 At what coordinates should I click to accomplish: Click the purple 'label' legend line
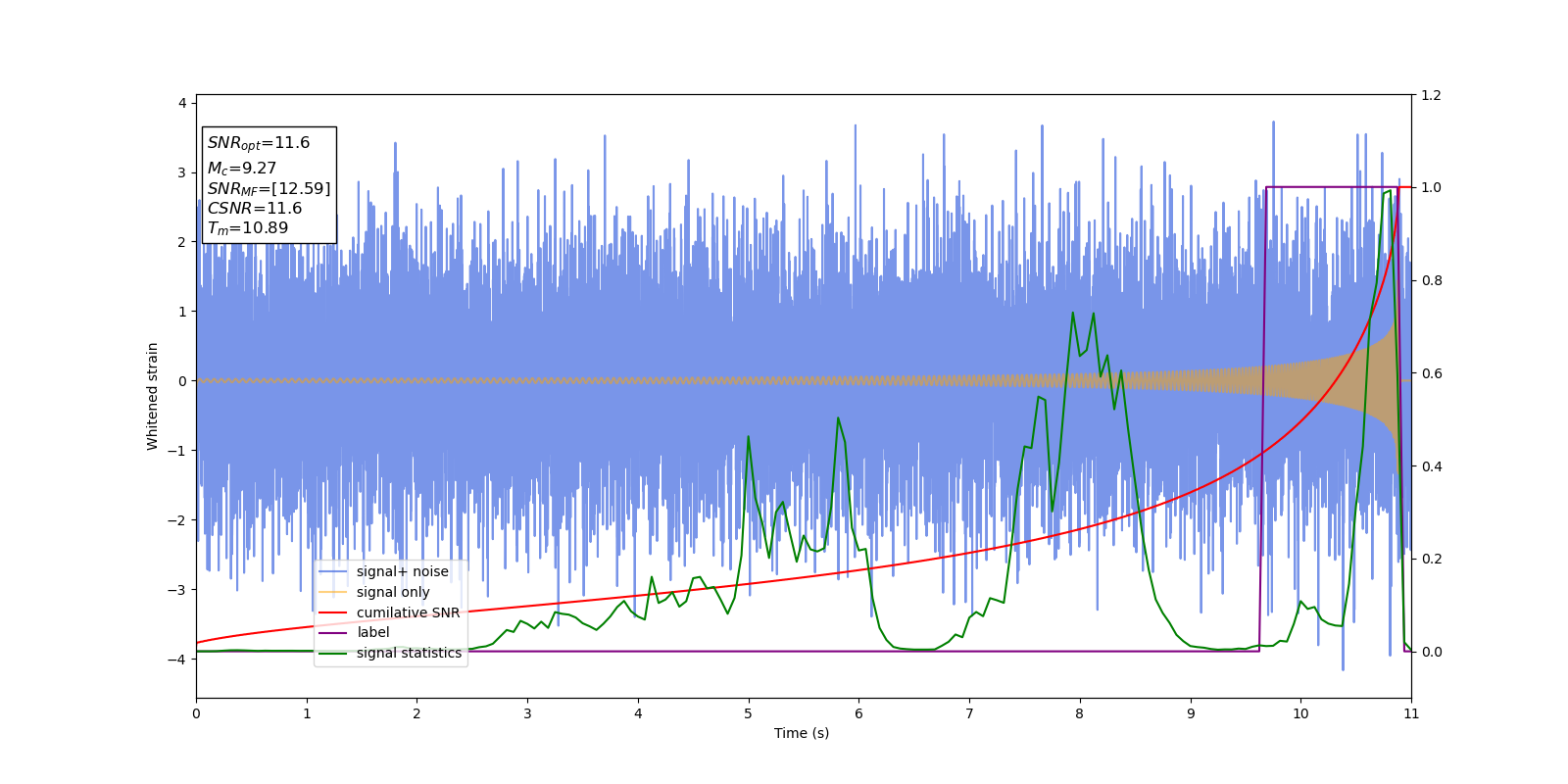pos(333,633)
